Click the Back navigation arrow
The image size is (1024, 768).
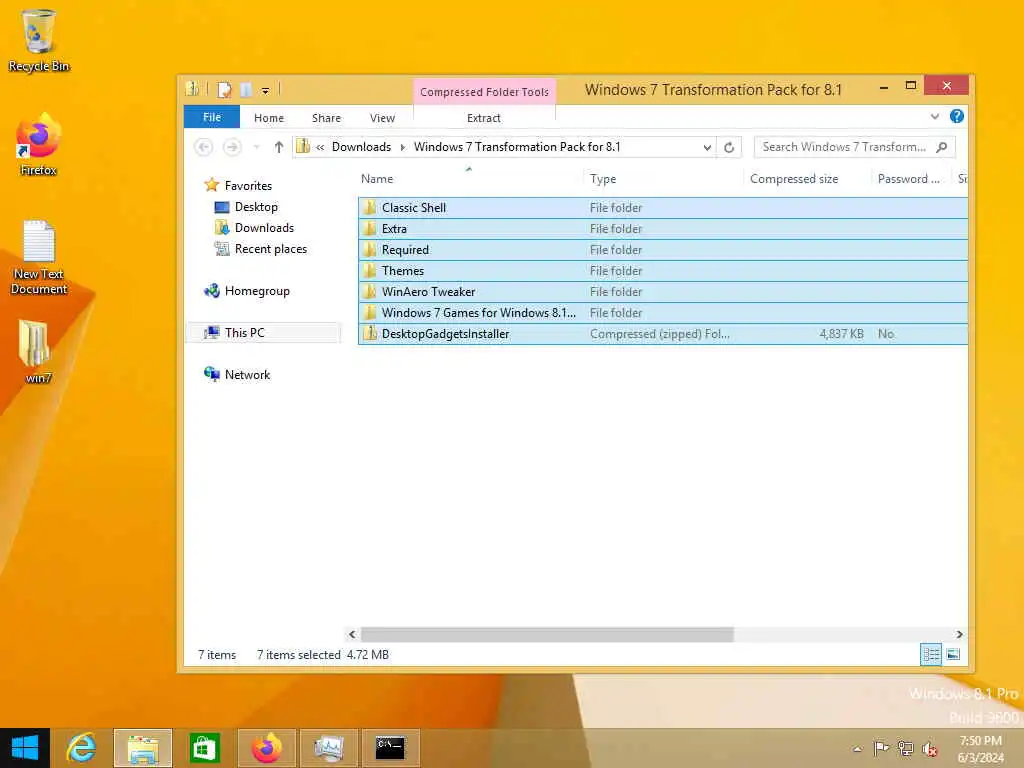tap(204, 148)
